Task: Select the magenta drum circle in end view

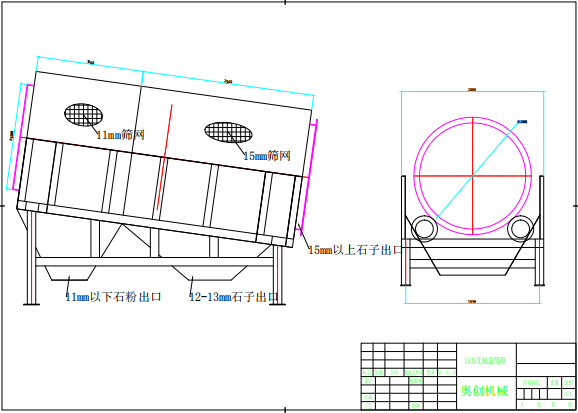Action: (473, 176)
